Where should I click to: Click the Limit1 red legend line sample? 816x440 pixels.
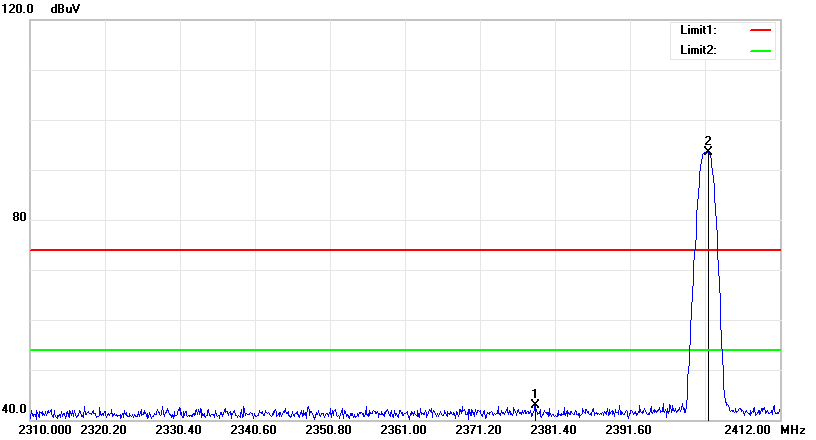760,30
